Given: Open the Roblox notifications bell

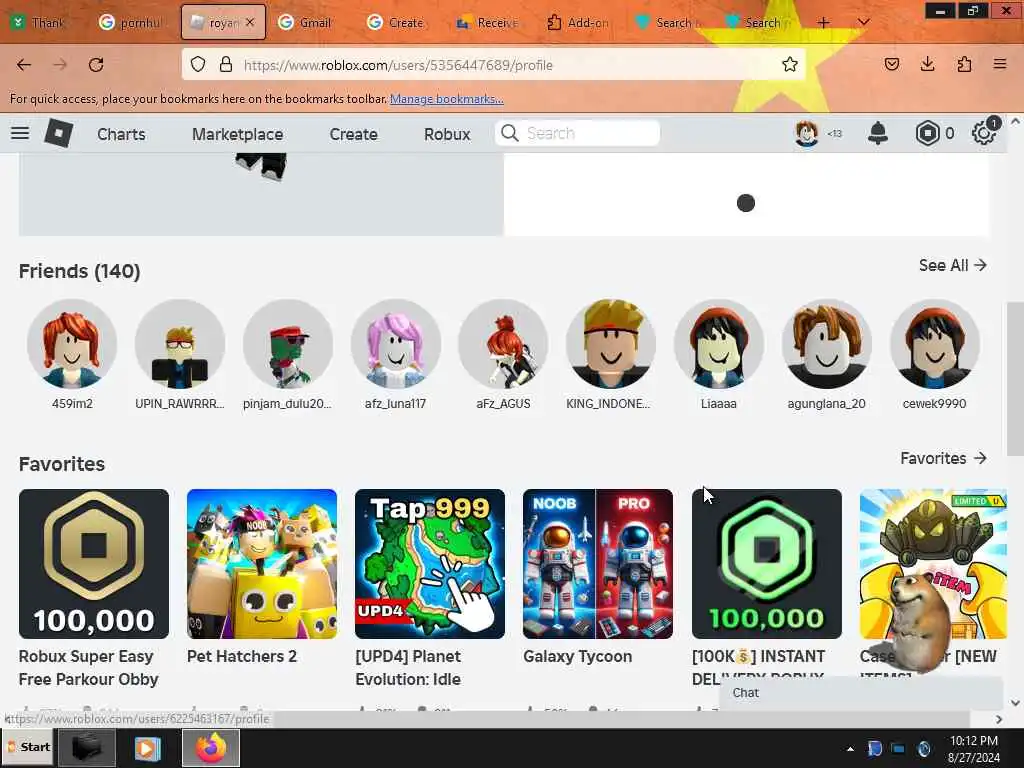Looking at the screenshot, I should pyautogui.click(x=878, y=133).
